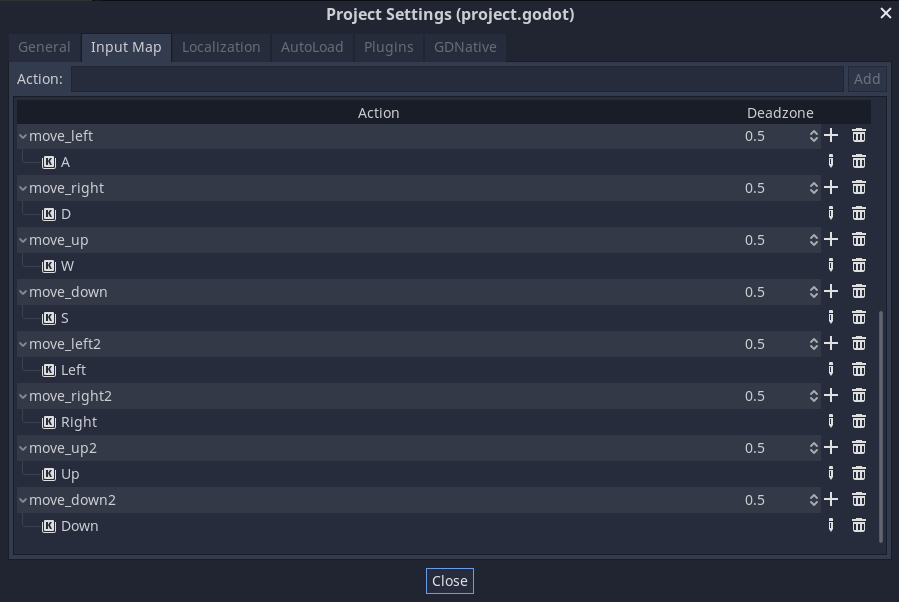Switch to the AutoLoad tab

[312, 46]
